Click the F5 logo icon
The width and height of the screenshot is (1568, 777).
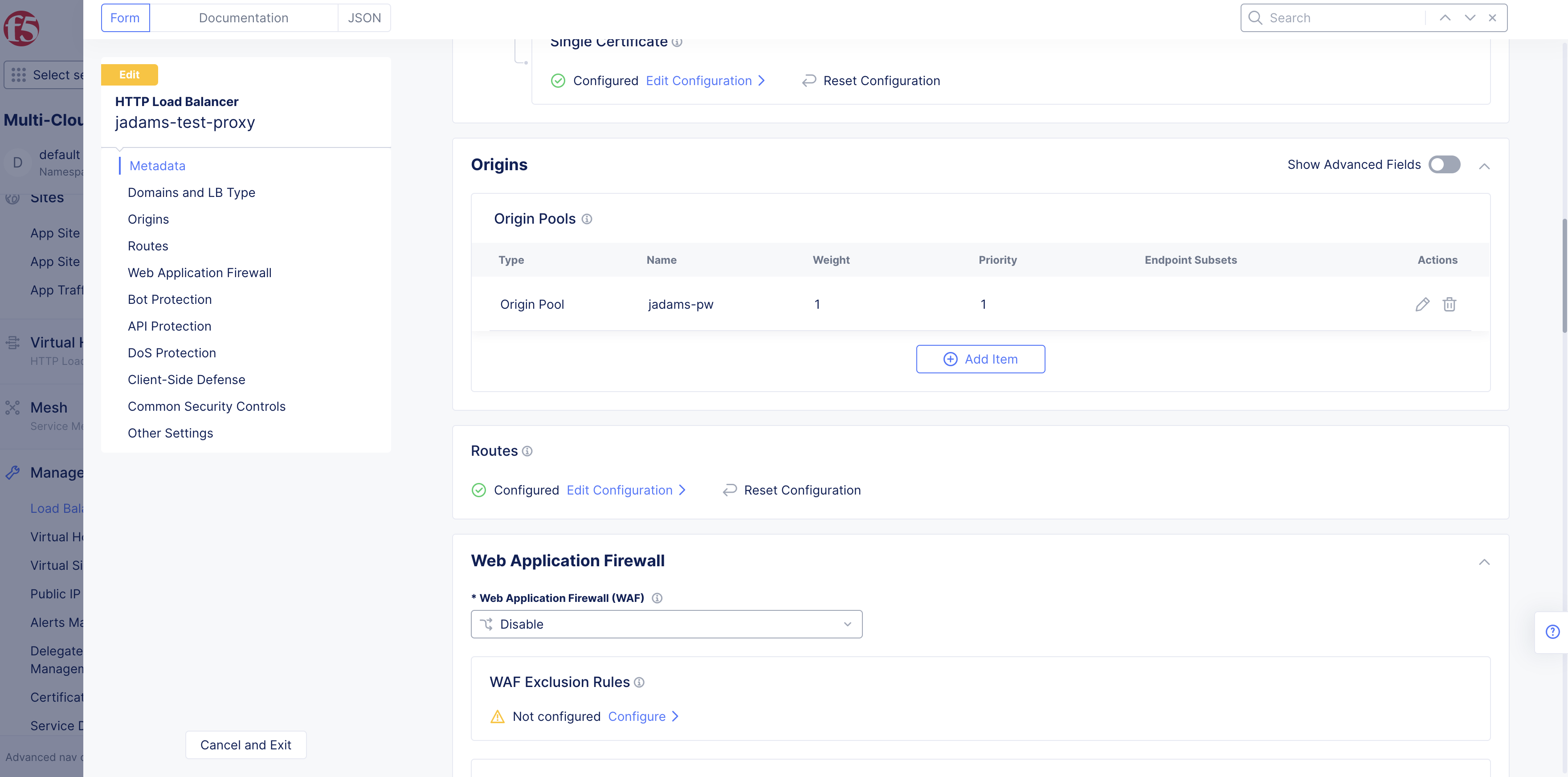[x=21, y=28]
